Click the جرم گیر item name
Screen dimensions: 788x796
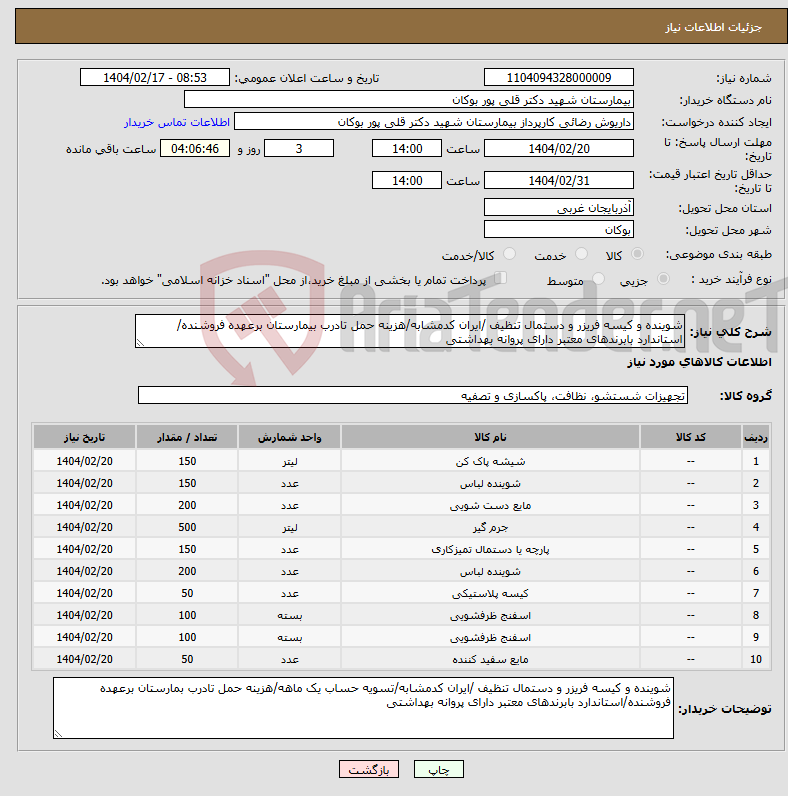[x=490, y=527]
